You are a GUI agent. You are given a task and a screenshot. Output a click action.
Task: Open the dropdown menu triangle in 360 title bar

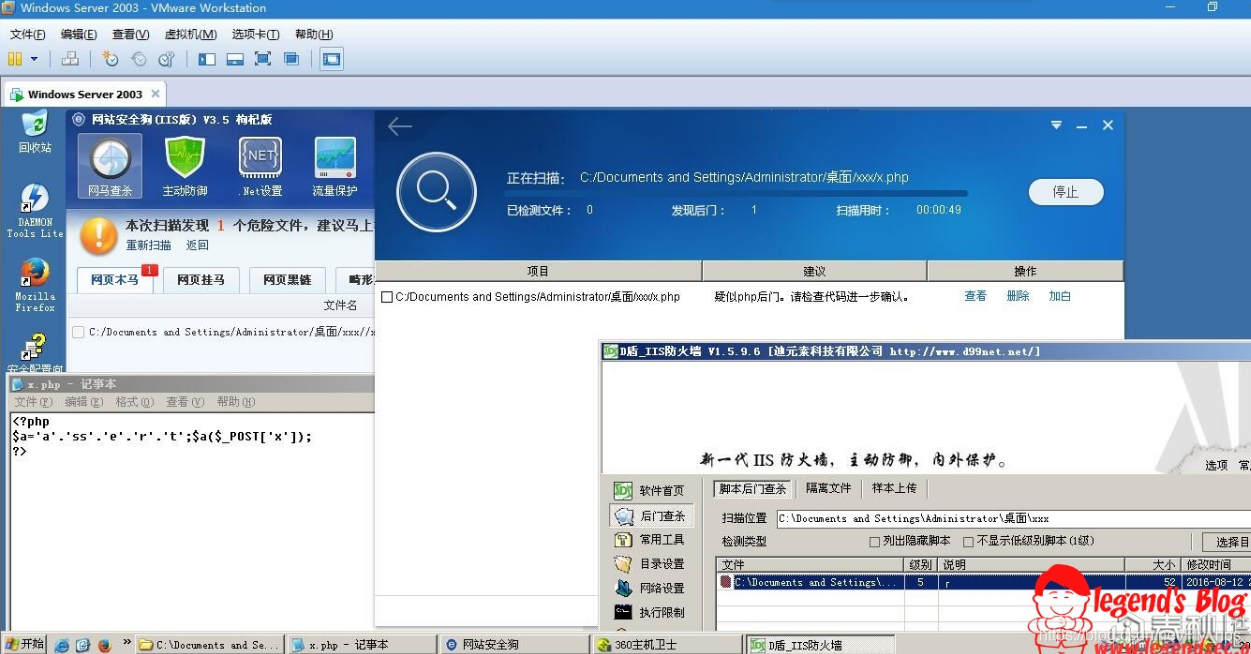(1056, 126)
